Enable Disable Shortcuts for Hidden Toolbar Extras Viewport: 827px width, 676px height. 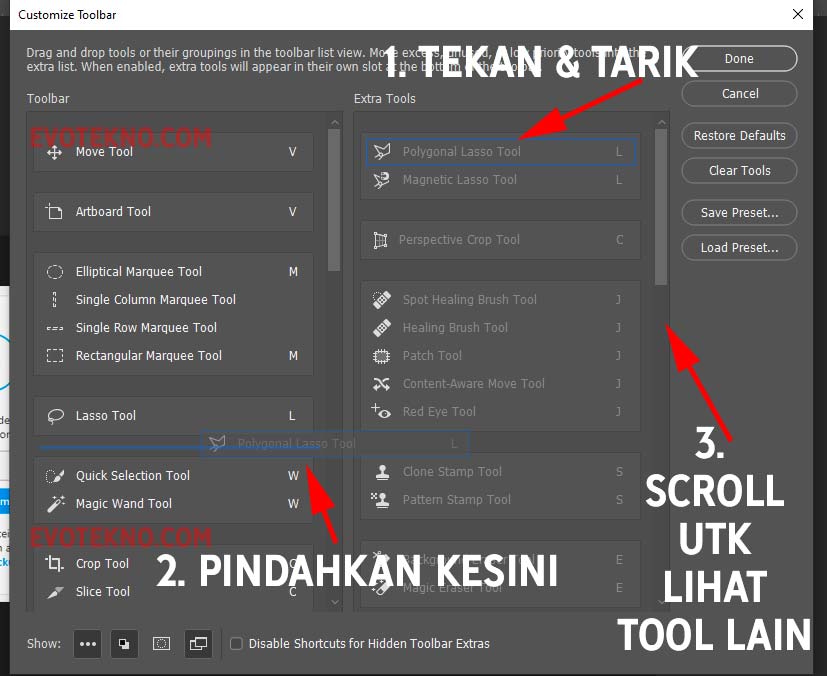click(x=236, y=644)
